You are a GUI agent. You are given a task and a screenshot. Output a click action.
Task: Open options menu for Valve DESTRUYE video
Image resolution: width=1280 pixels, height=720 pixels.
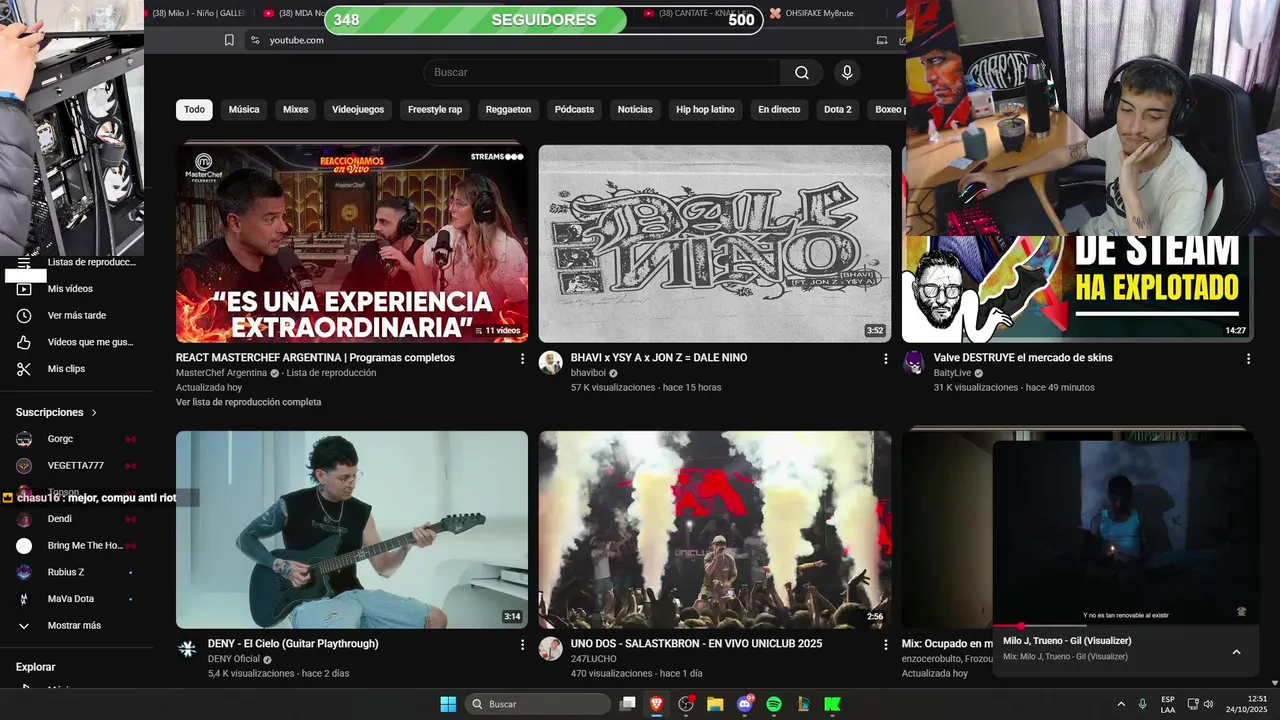[x=1248, y=358]
